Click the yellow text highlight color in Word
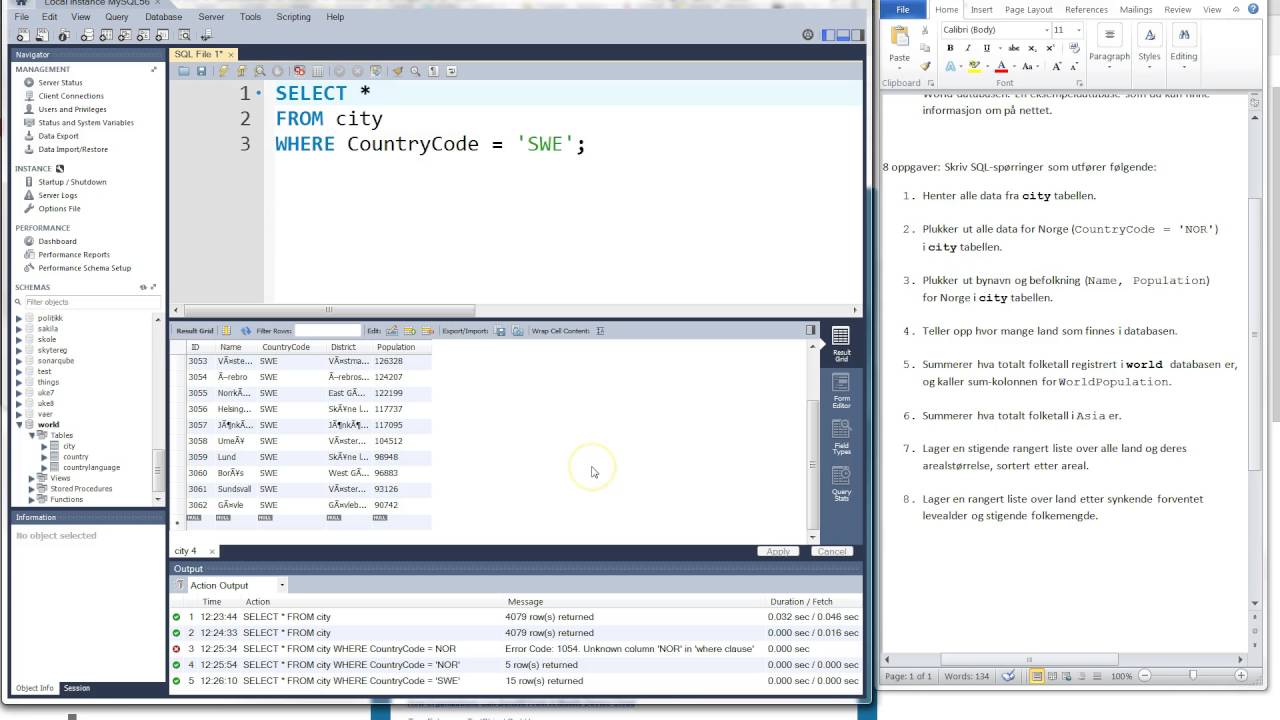Viewport: 1280px width, 720px height. (974, 66)
